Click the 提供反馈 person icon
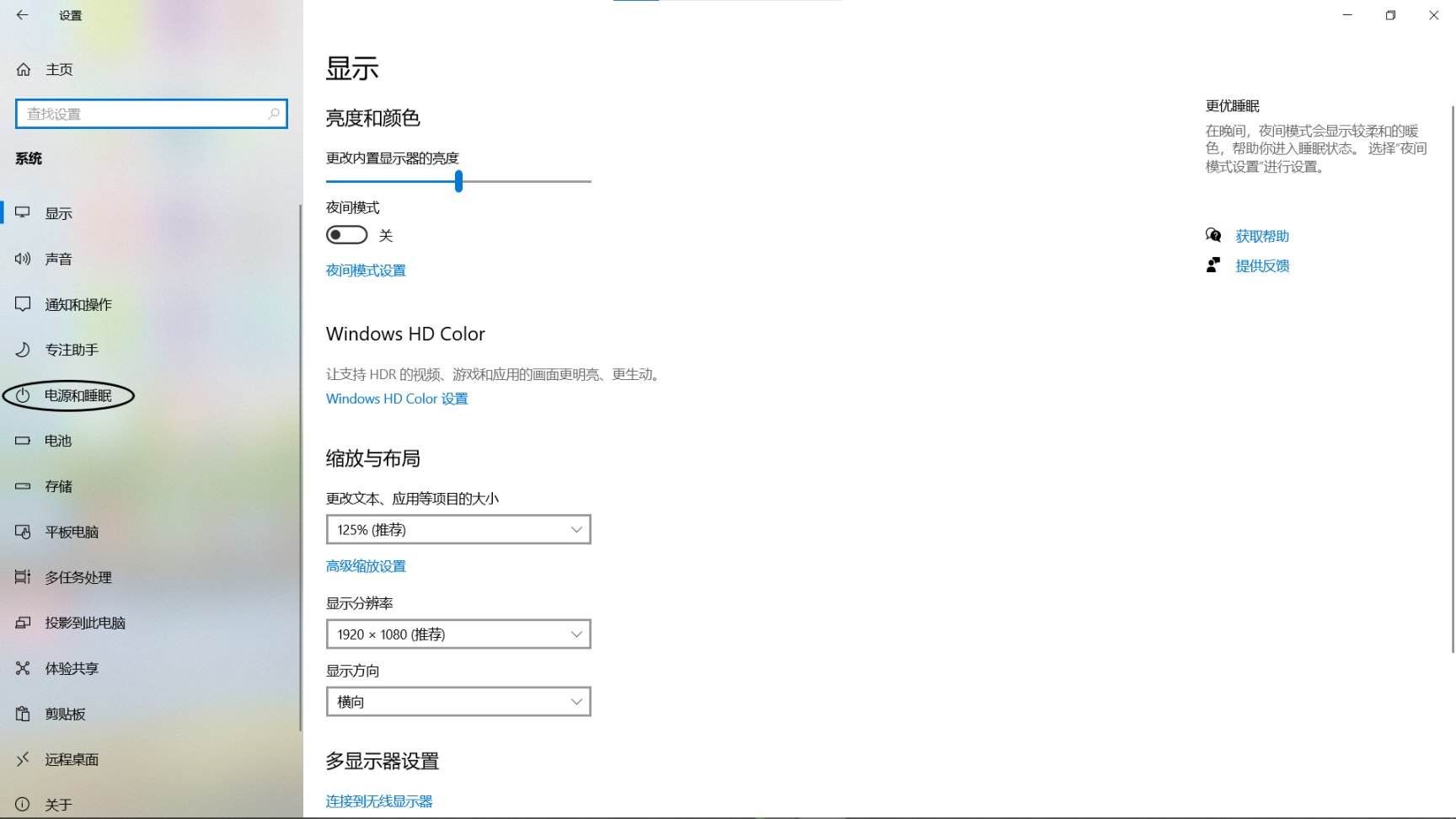 1213,265
